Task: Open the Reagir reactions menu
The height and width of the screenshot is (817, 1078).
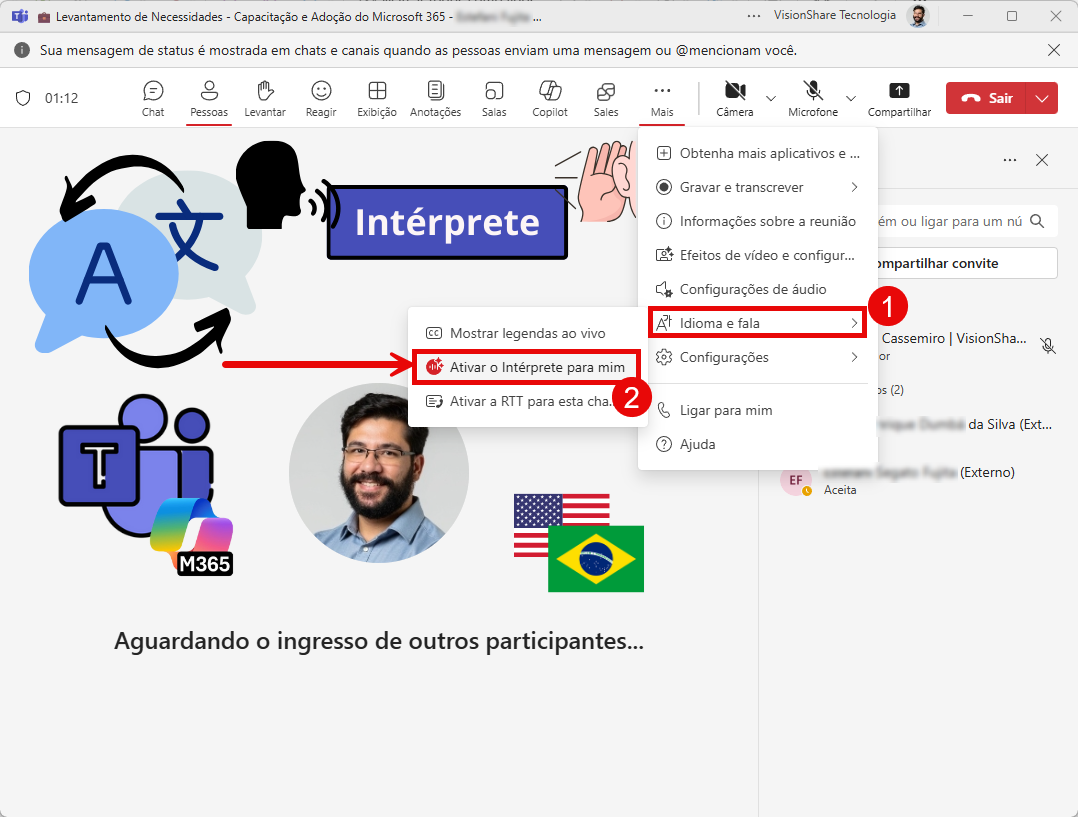Action: 321,98
